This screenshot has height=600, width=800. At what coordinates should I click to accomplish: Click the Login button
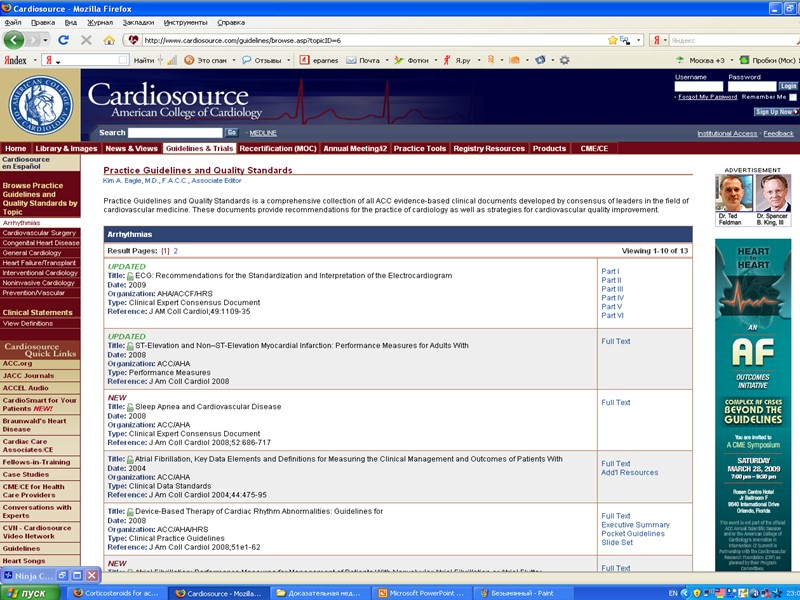click(x=788, y=86)
